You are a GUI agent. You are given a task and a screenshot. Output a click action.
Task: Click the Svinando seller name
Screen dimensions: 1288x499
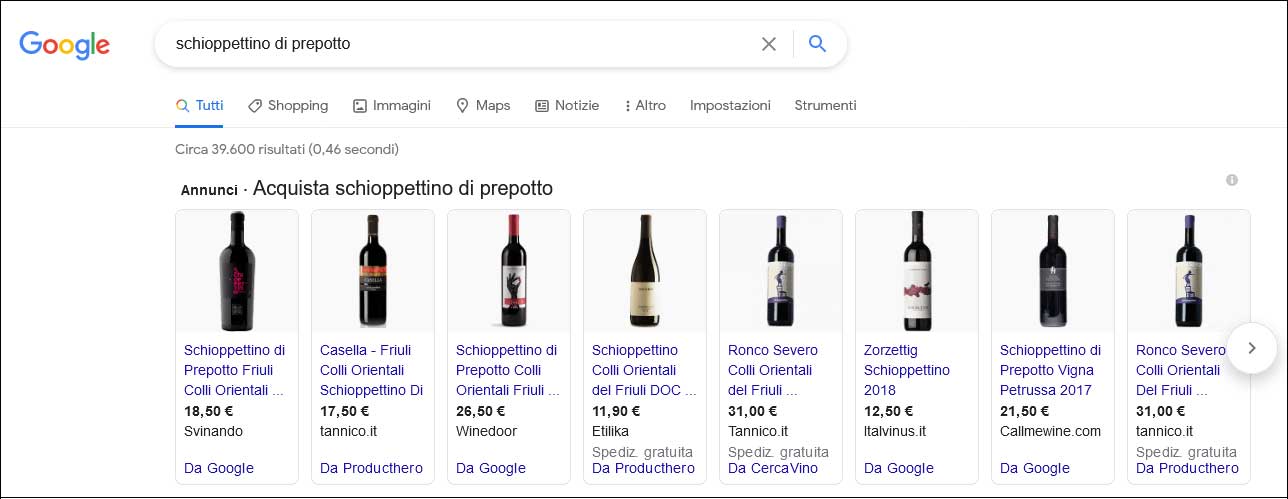click(x=213, y=431)
